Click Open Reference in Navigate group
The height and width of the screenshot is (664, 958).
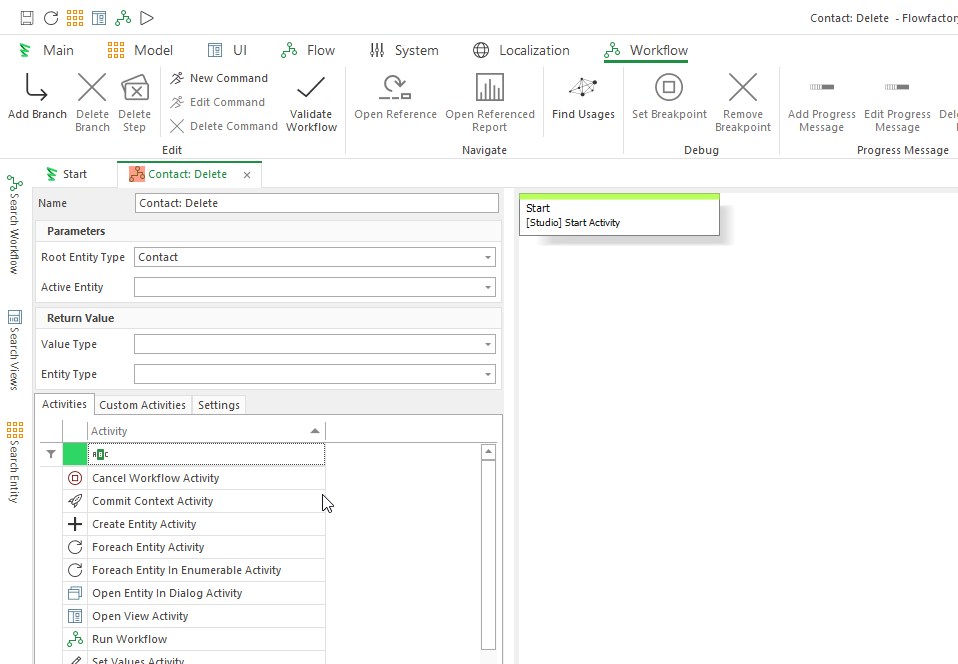click(395, 96)
